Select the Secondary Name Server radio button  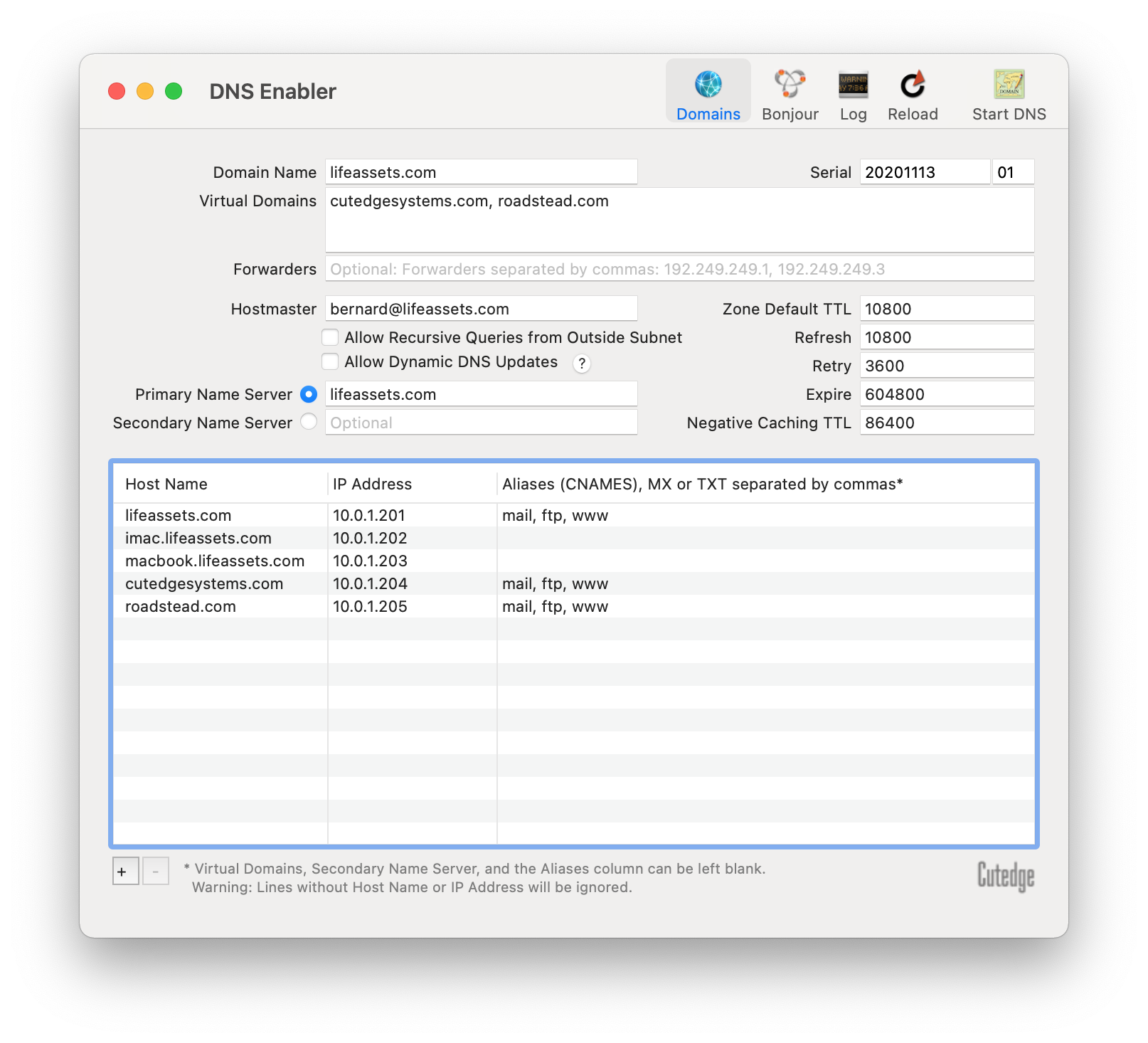tap(309, 422)
